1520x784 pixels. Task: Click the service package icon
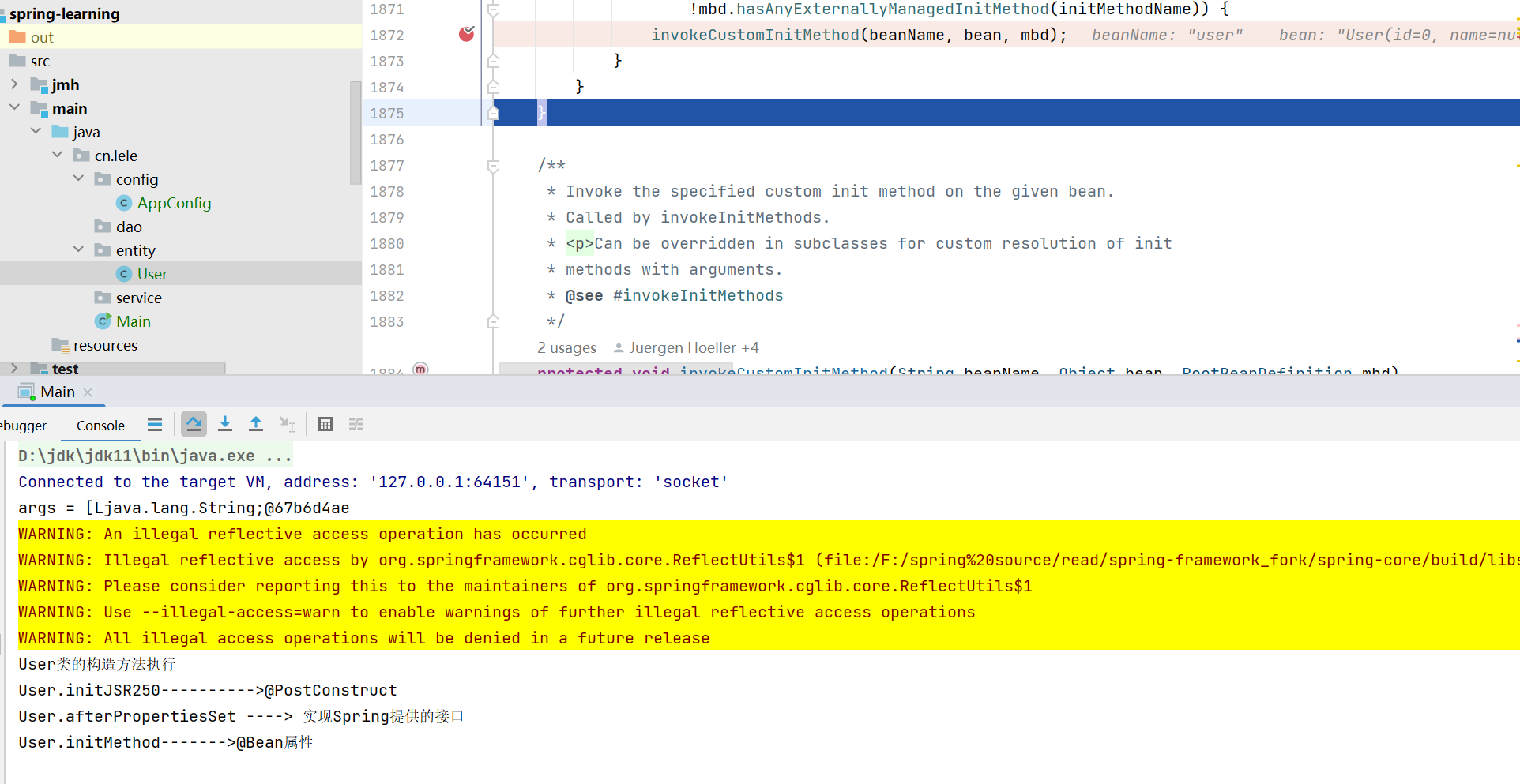(103, 298)
